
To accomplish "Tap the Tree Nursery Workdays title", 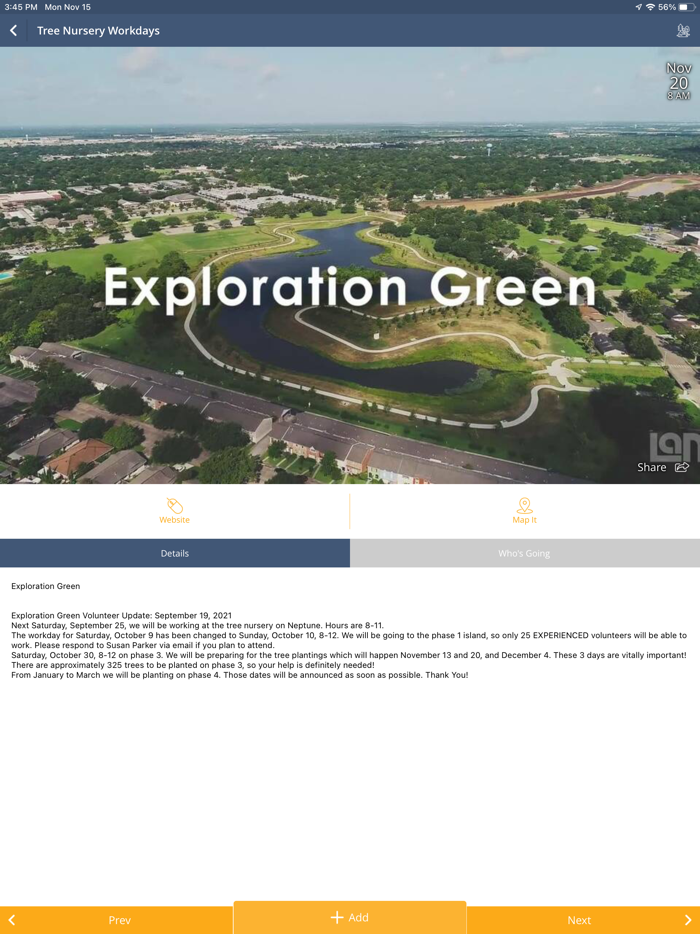I will (98, 30).
